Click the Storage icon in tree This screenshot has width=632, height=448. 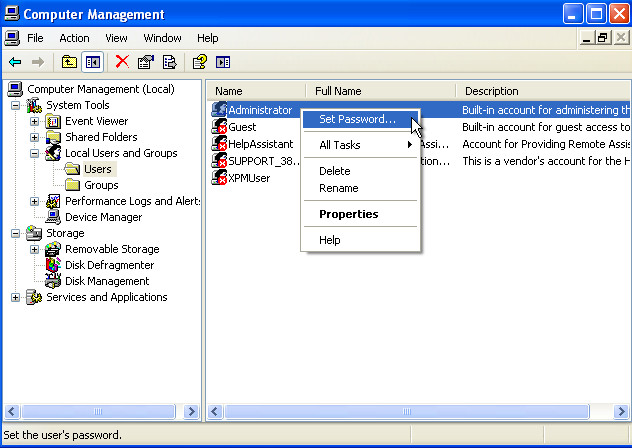pyautogui.click(x=34, y=233)
